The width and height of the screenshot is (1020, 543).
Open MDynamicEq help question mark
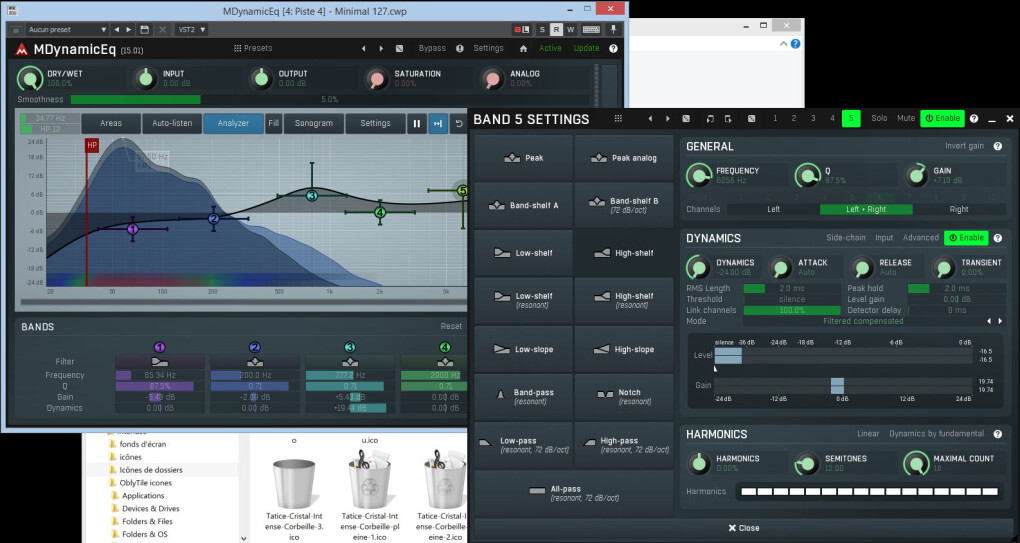(613, 48)
